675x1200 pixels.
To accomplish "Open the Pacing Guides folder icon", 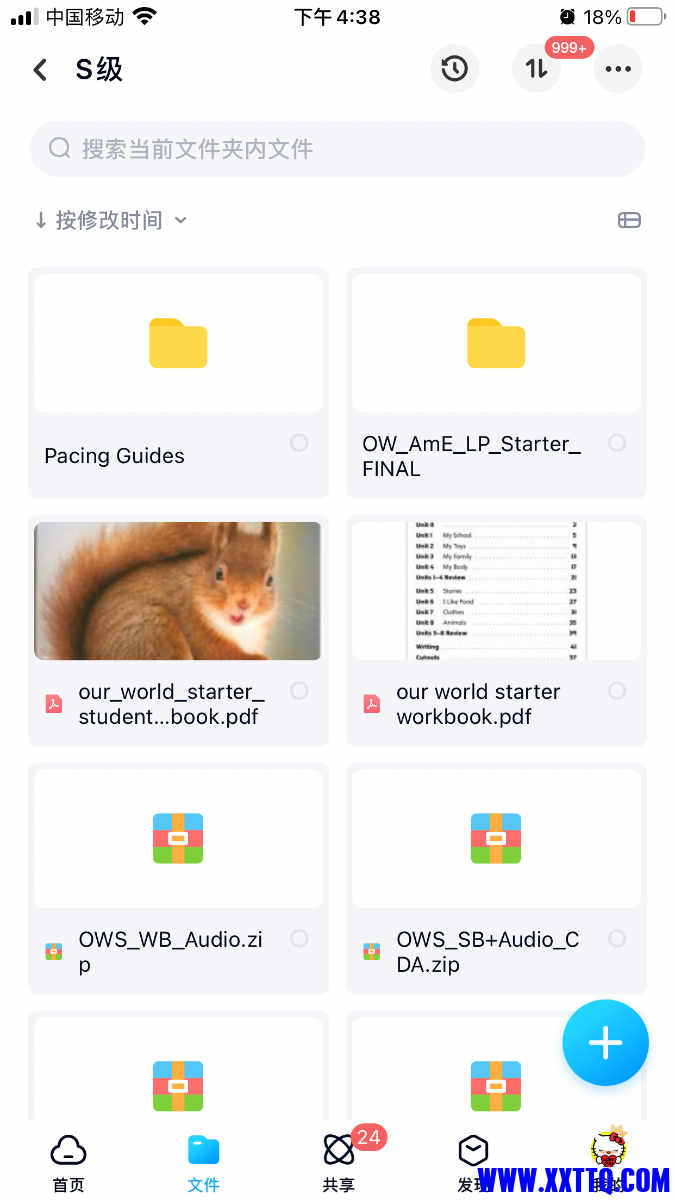I will (x=178, y=343).
